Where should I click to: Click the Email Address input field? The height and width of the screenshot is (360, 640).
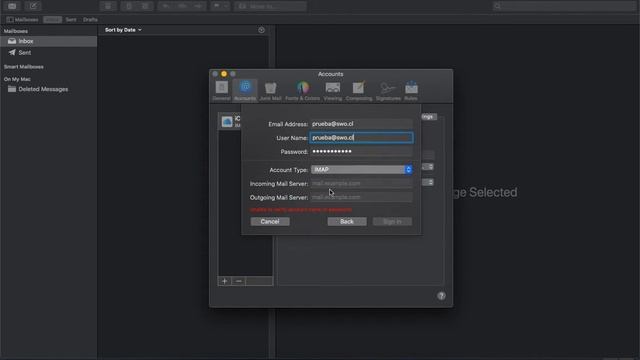pyautogui.click(x=361, y=124)
